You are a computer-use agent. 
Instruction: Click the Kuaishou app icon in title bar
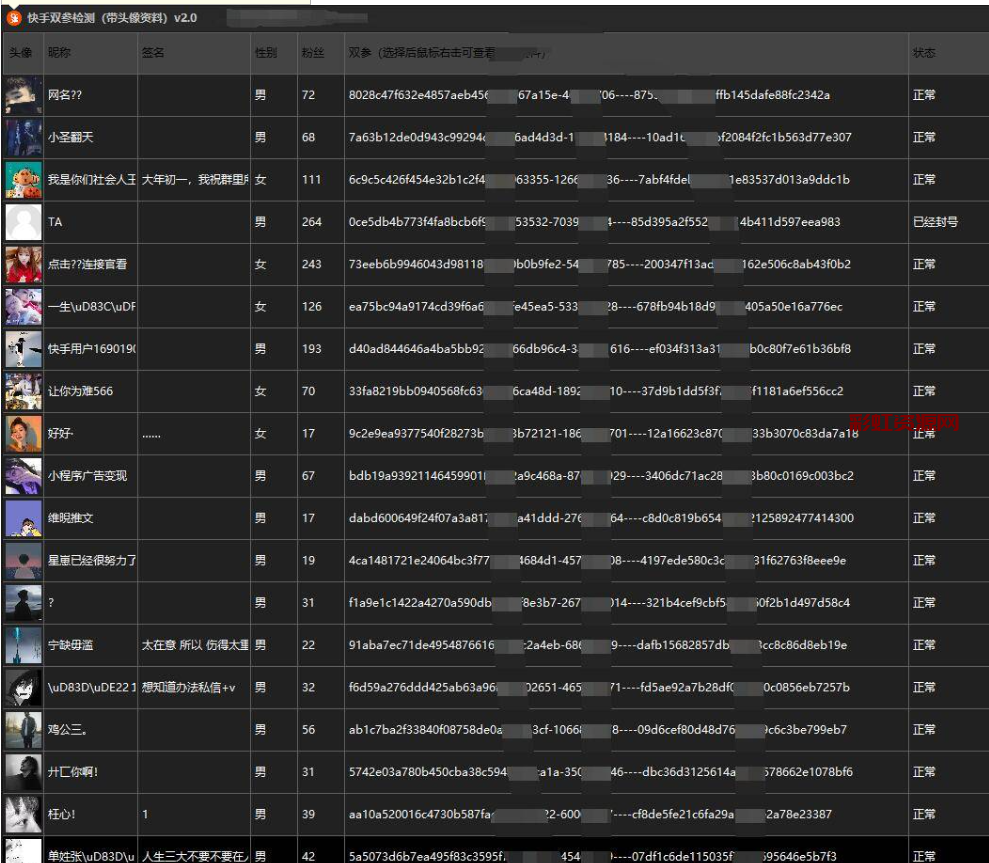pos(15,18)
